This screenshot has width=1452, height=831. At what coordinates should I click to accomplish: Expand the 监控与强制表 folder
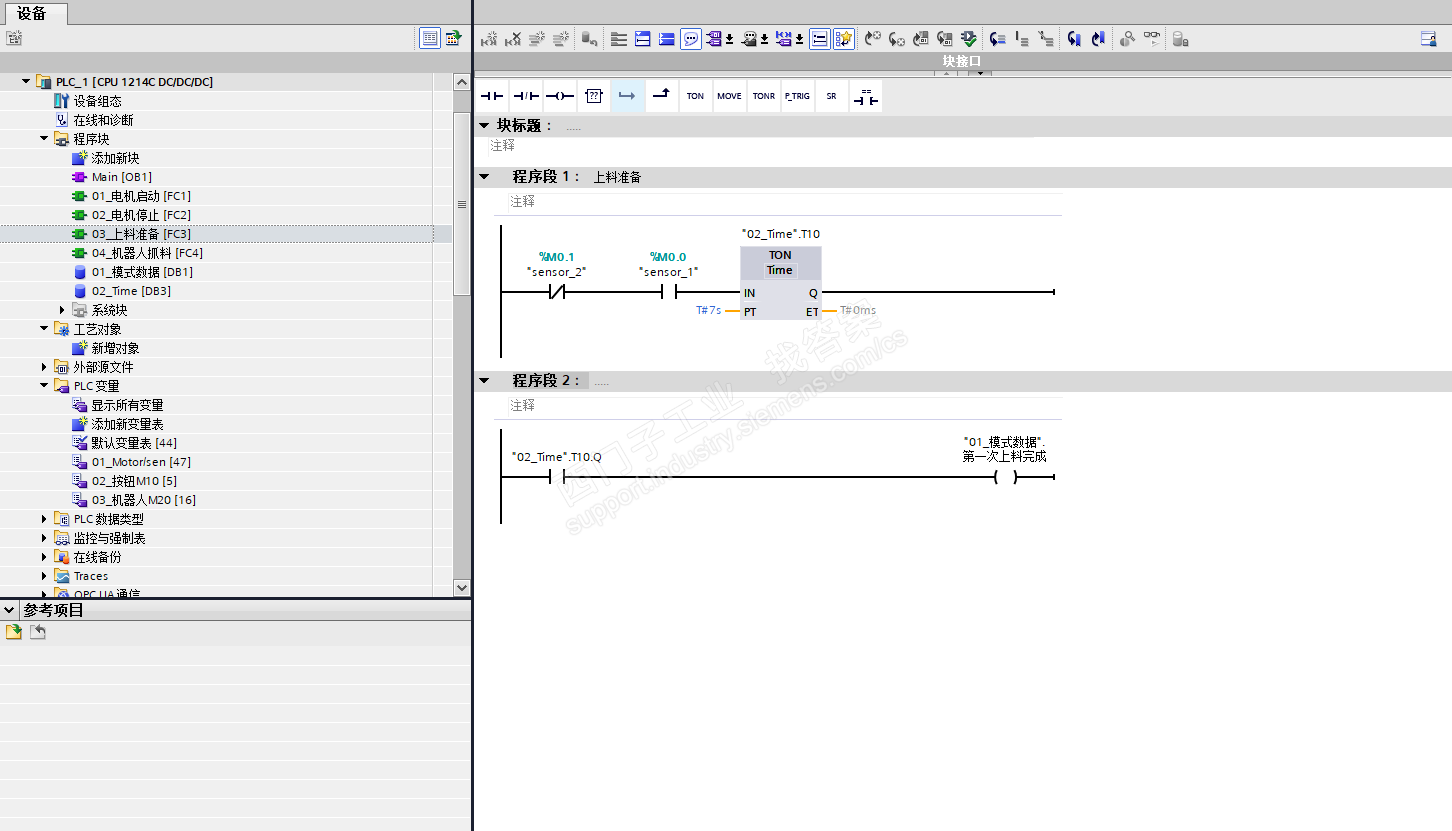point(44,538)
